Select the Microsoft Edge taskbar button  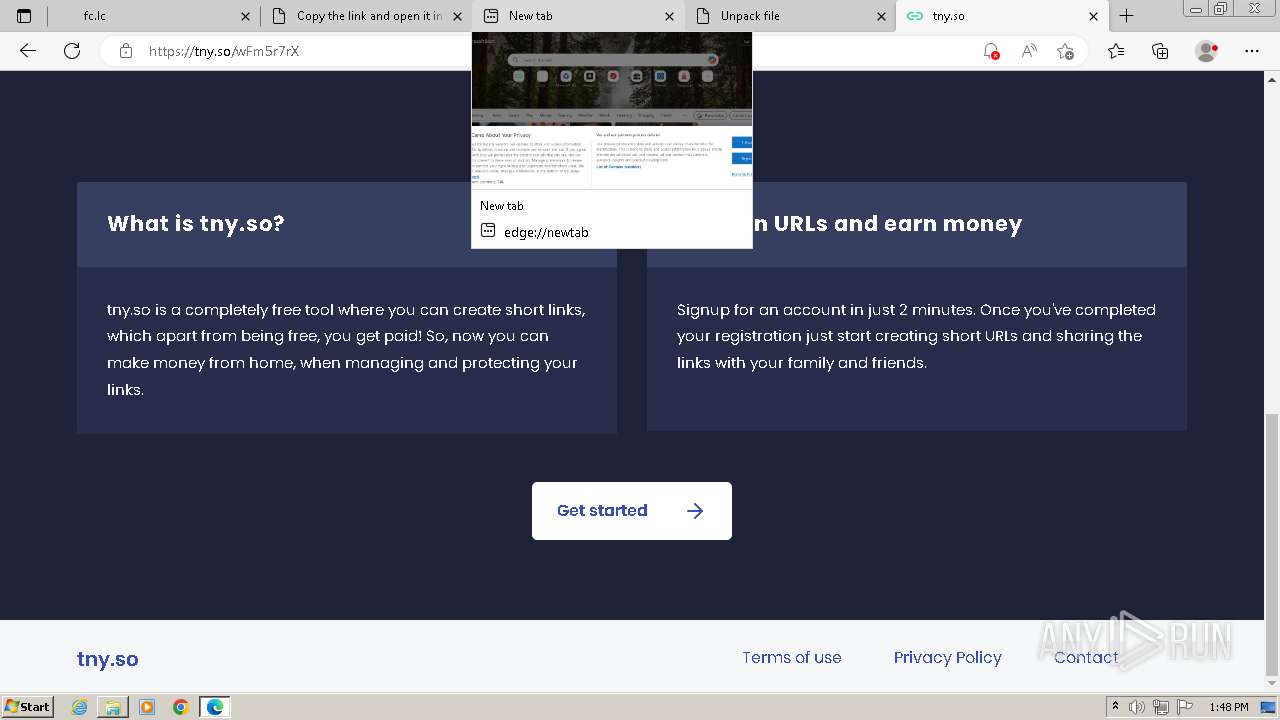[x=215, y=707]
